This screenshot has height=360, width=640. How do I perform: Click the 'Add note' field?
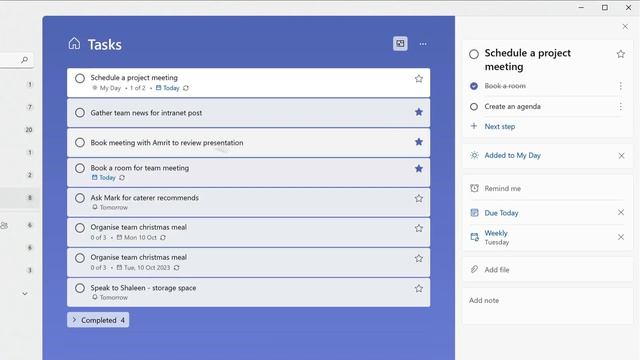click(547, 305)
